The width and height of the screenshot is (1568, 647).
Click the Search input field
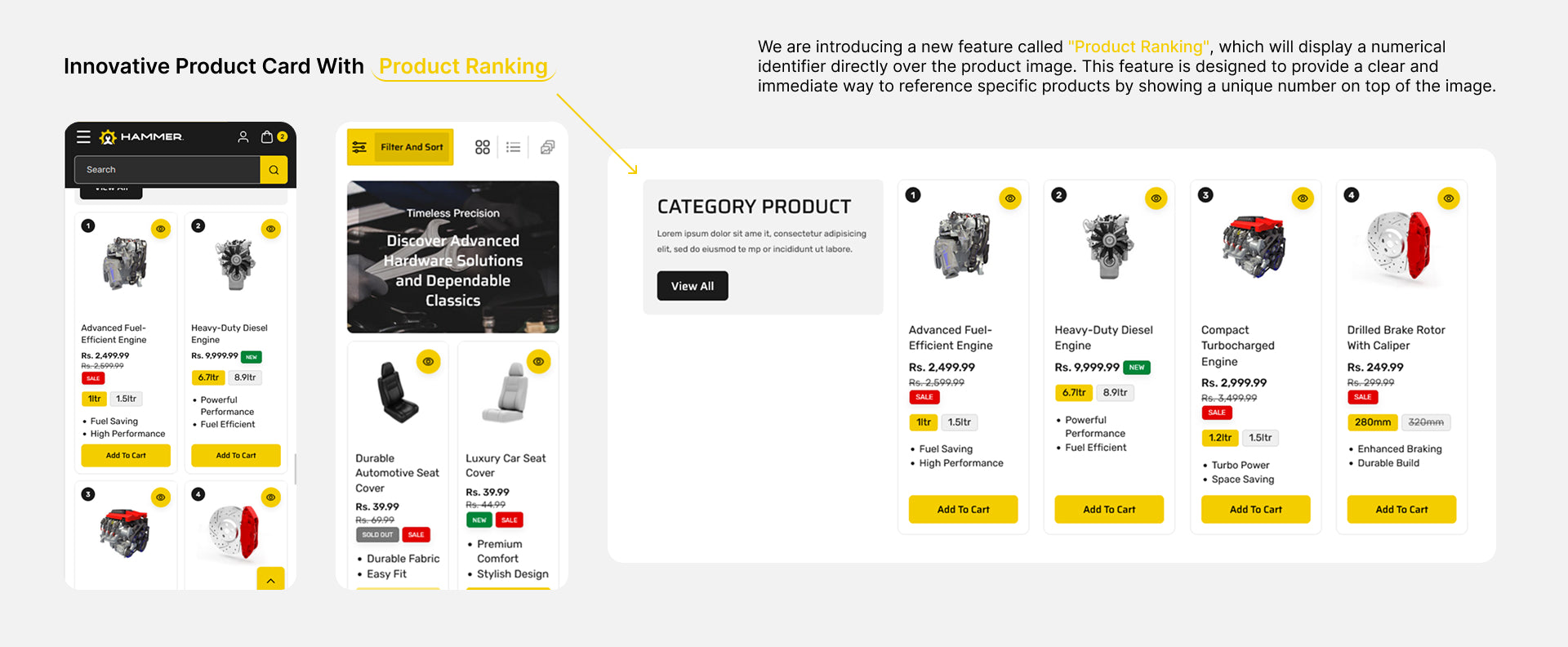[167, 170]
